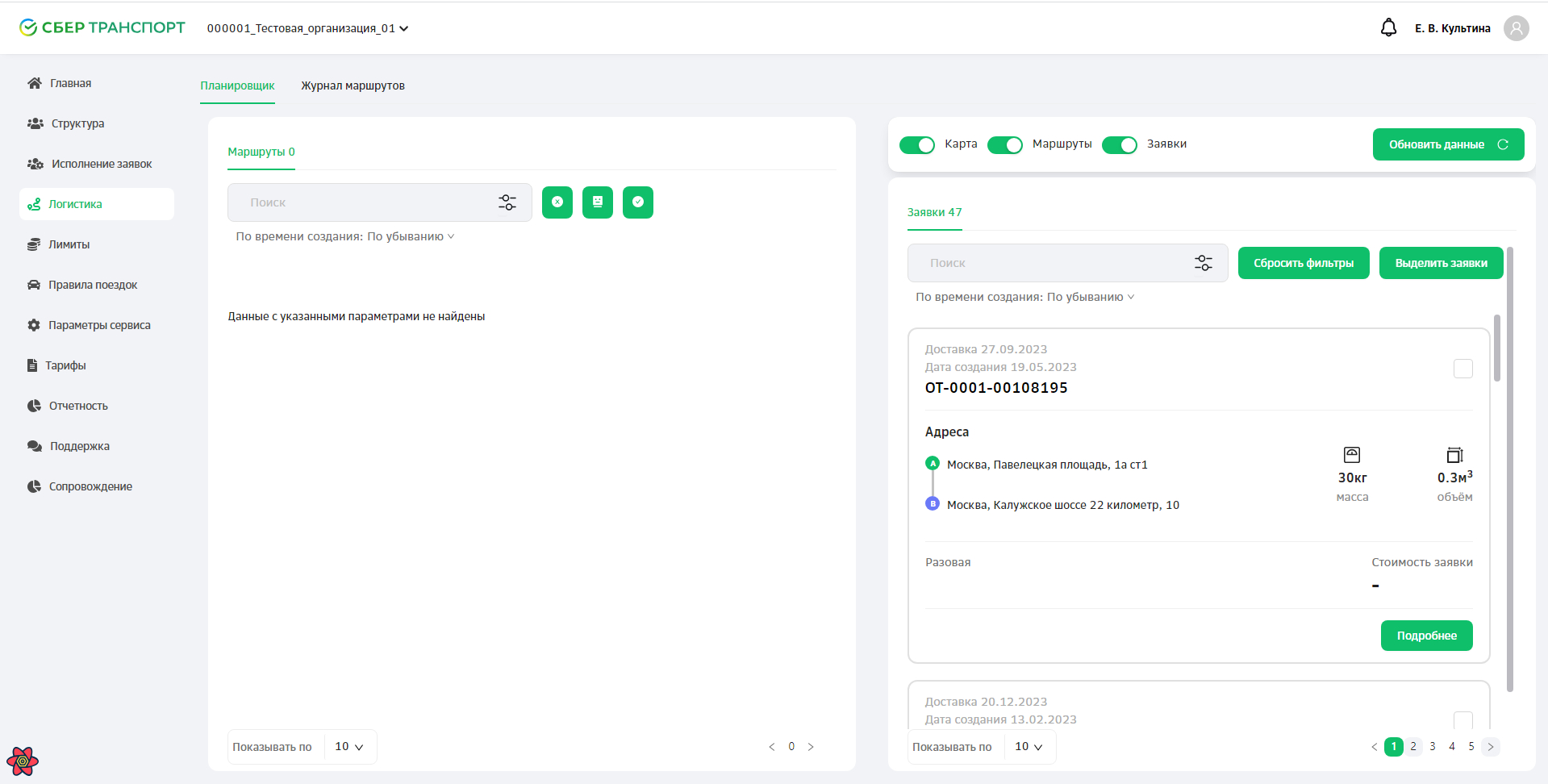Click routes next page arrow
The image size is (1548, 784).
[x=811, y=747]
